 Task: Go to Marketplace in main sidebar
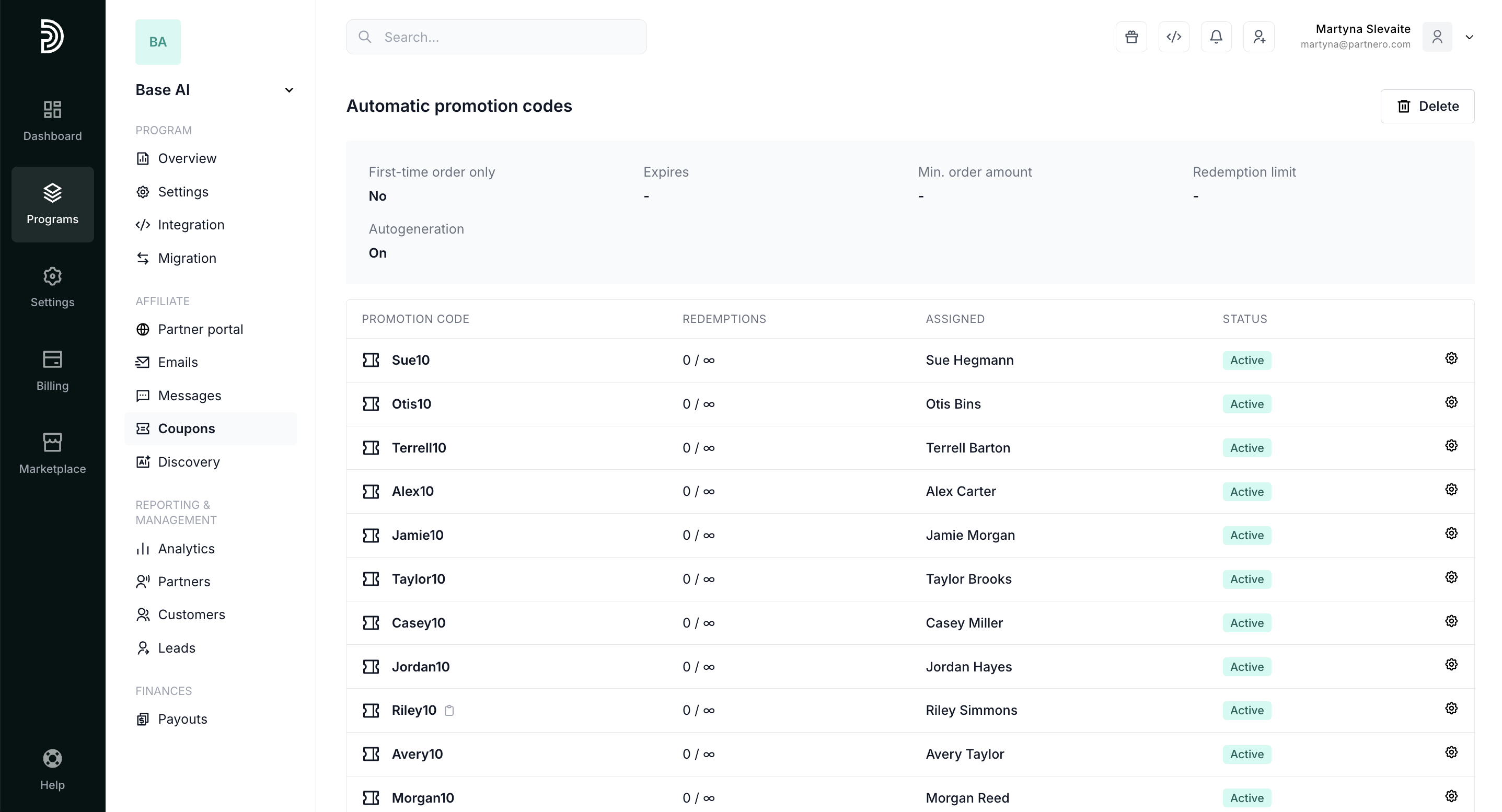pyautogui.click(x=52, y=453)
